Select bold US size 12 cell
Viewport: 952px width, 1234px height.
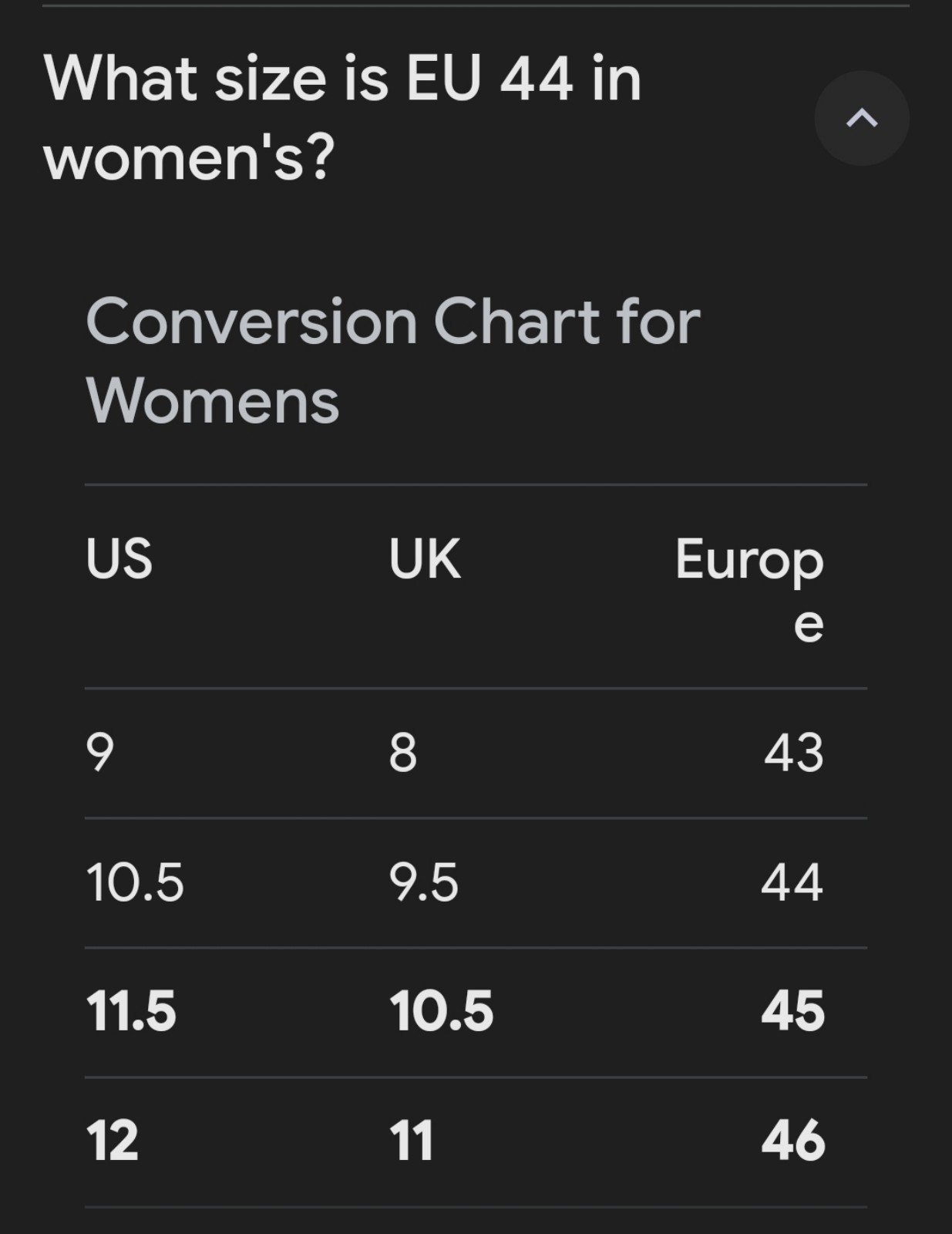click(113, 1141)
